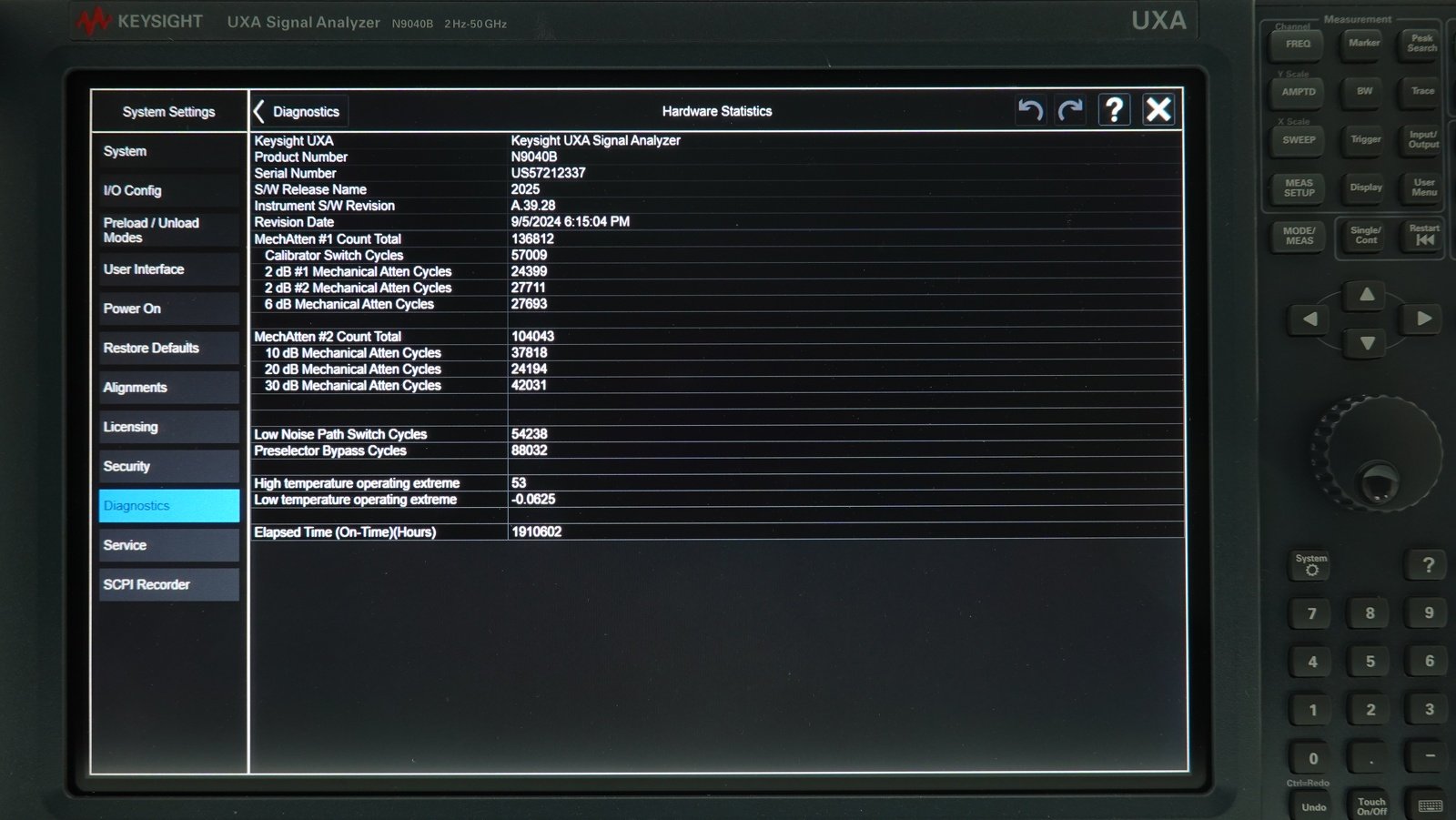Select the Low Noise Path Switch Cycles label

[x=340, y=434]
